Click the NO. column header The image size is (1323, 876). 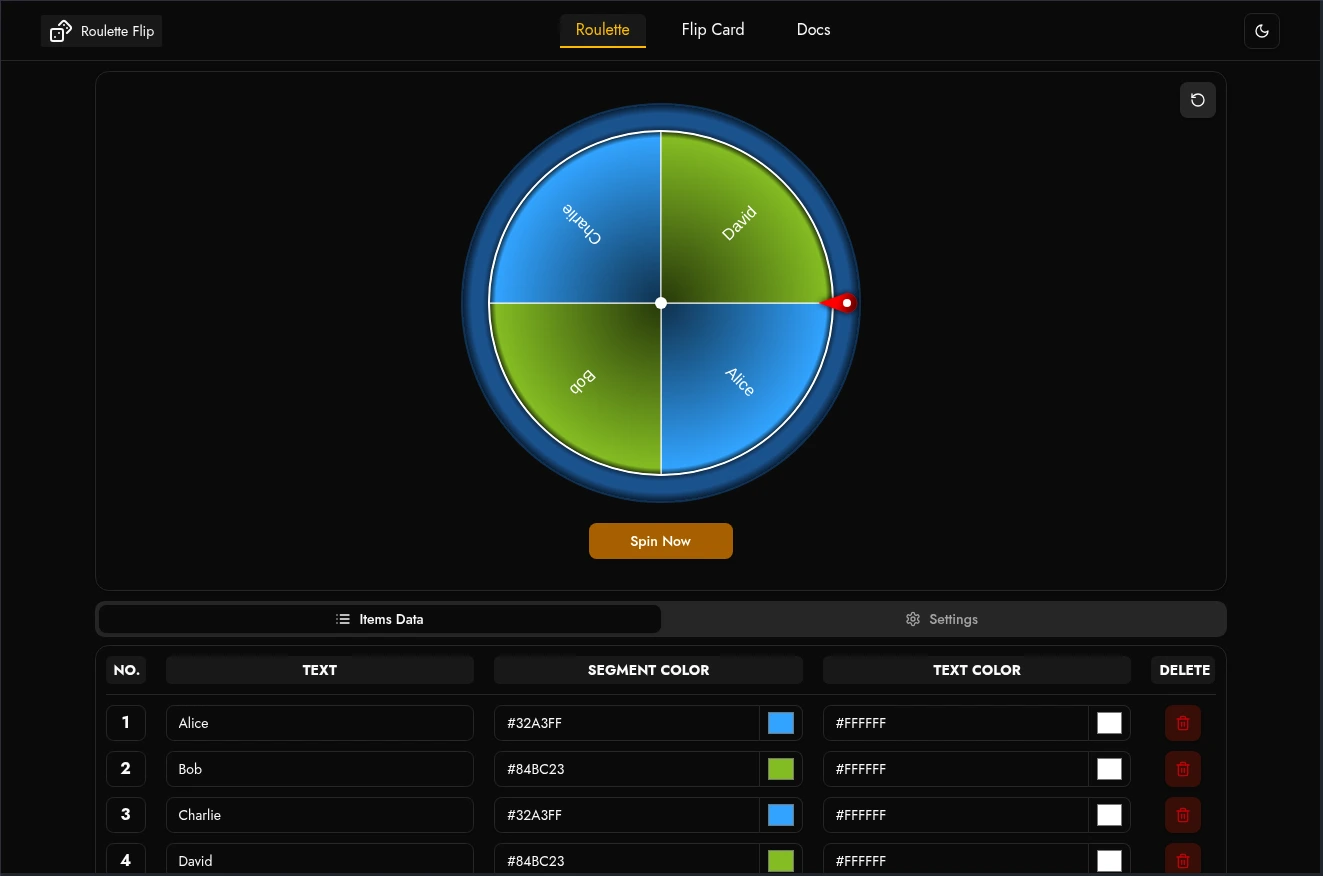pyautogui.click(x=126, y=670)
